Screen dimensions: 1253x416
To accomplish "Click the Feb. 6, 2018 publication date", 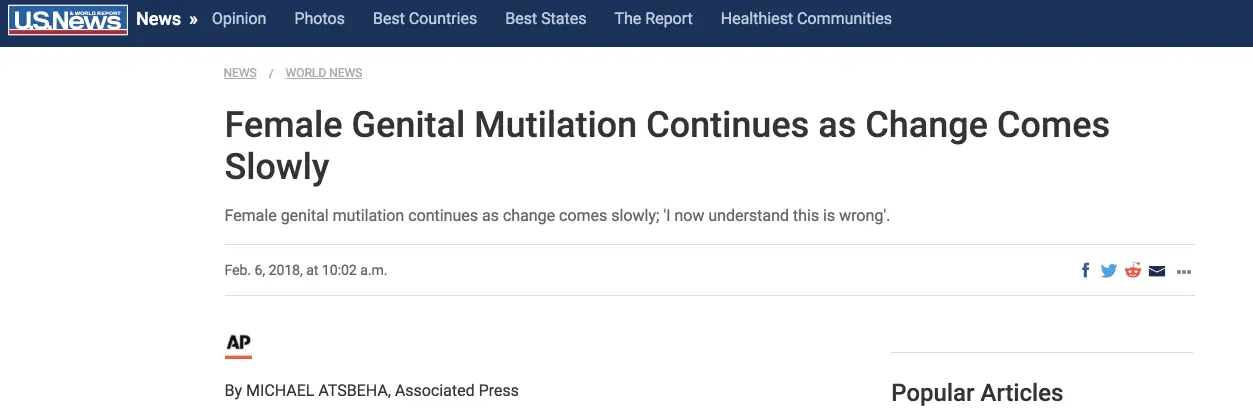I will pyautogui.click(x=305, y=270).
